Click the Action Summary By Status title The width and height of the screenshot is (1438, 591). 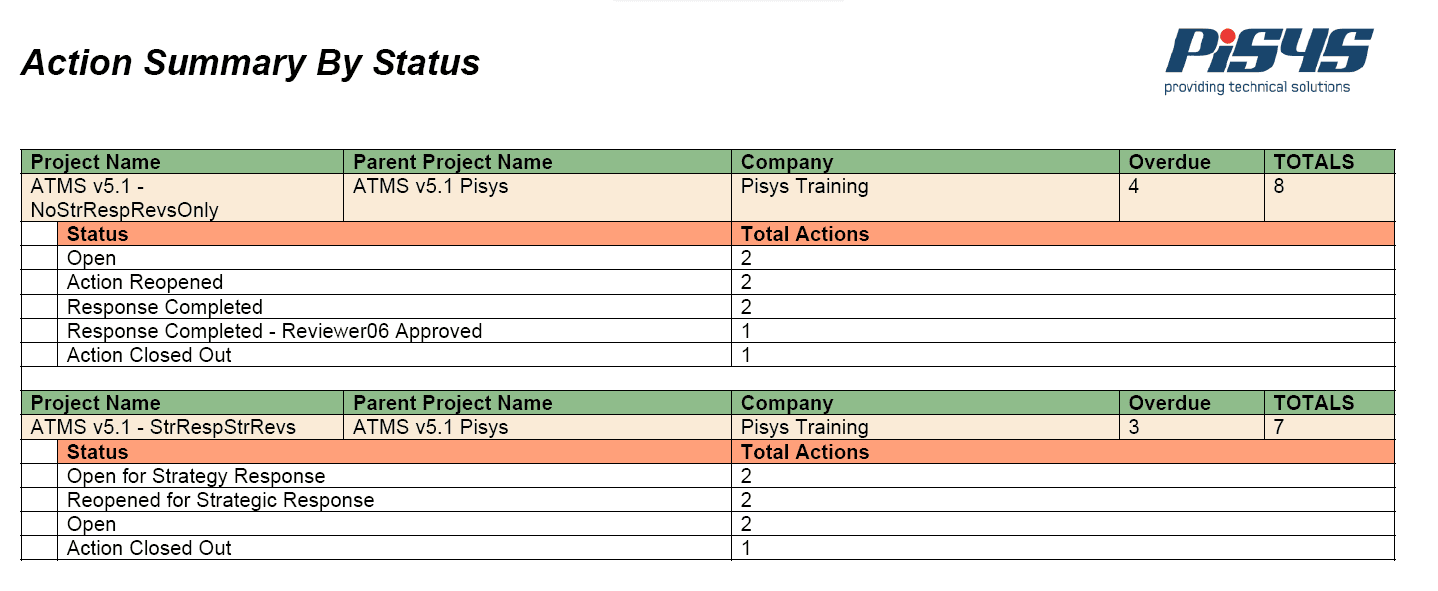(x=250, y=63)
